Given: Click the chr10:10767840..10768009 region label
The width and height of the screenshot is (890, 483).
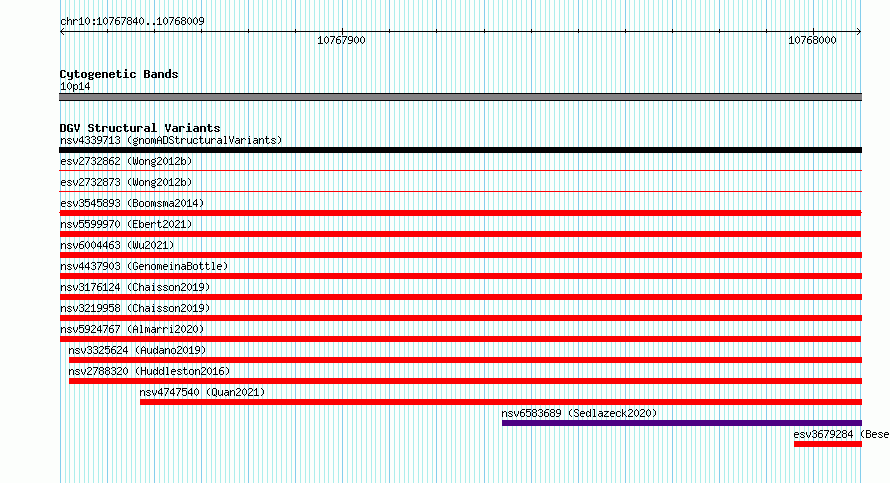Looking at the screenshot, I should tap(132, 21).
